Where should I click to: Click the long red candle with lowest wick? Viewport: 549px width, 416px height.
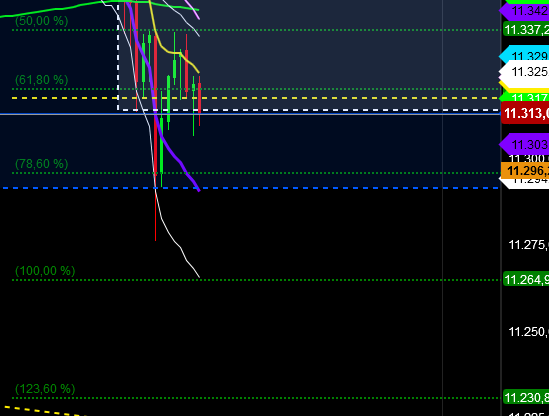(x=155, y=140)
